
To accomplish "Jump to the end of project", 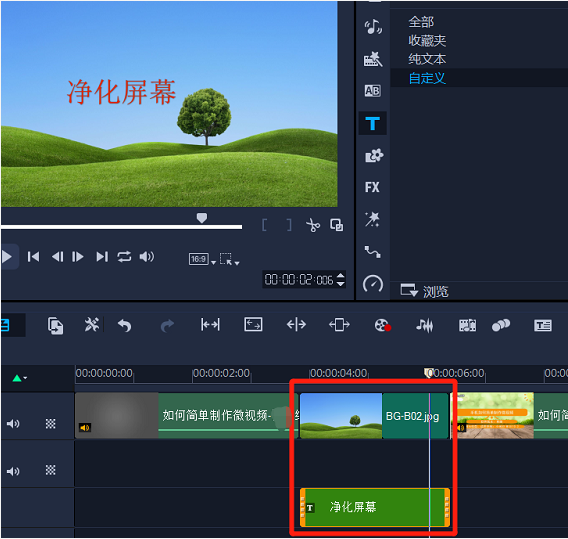I will (x=102, y=257).
